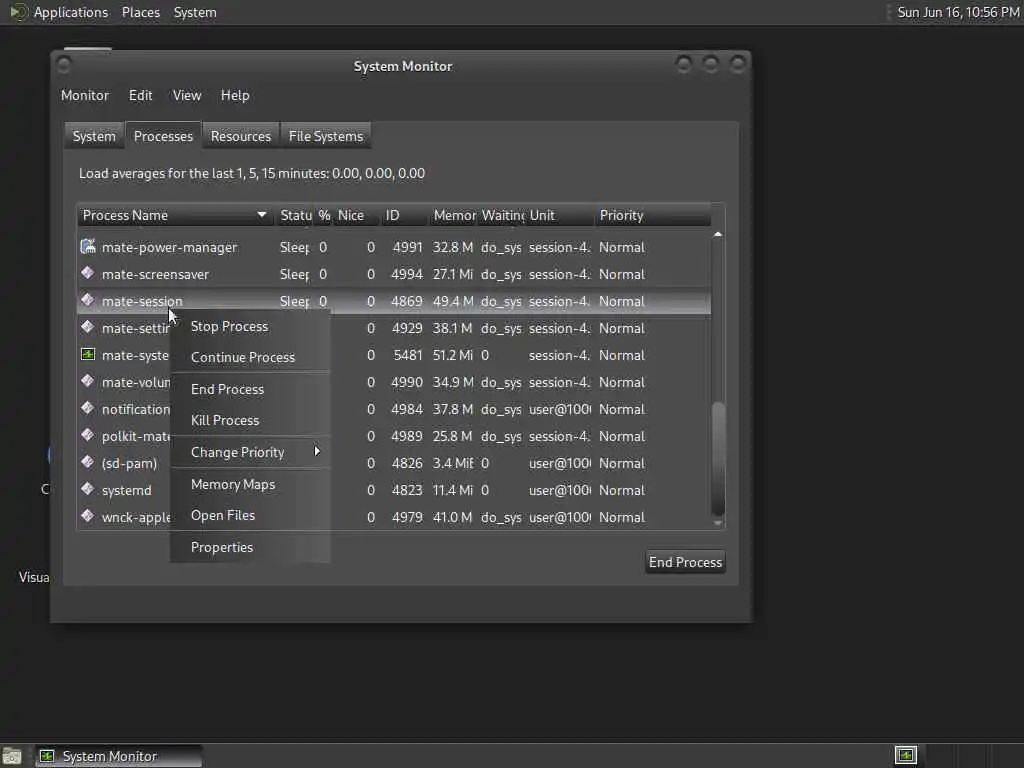1024x768 pixels.
Task: Select the mate-screensaver process name
Action: click(x=155, y=274)
